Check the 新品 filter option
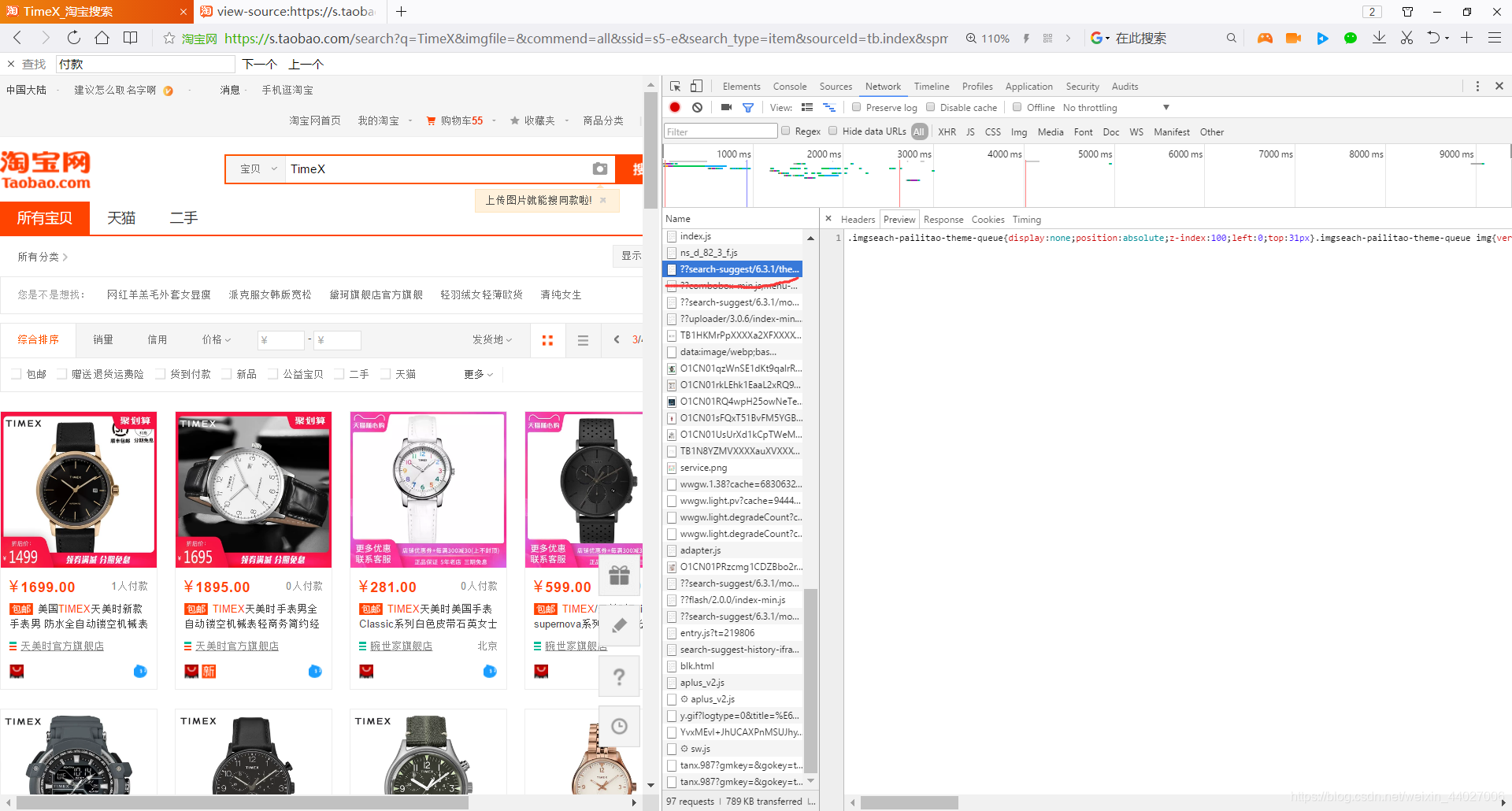 coord(227,374)
